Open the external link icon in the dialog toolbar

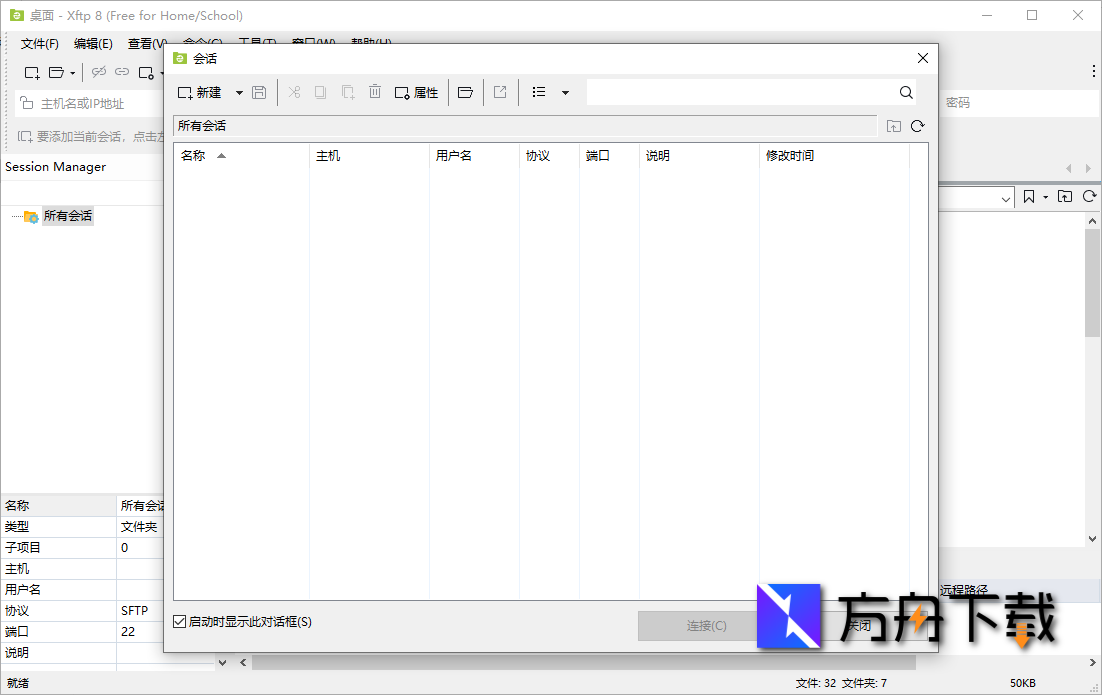(x=500, y=92)
